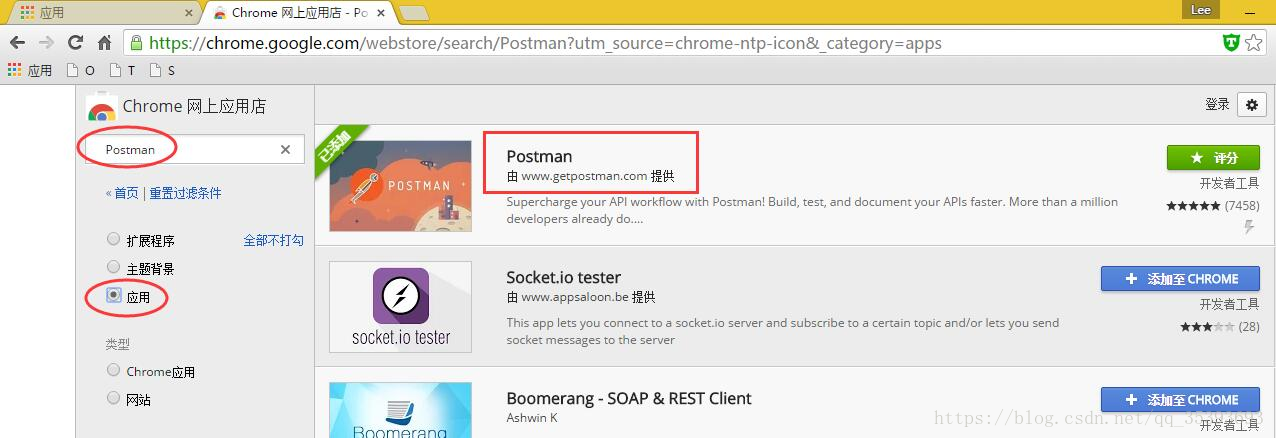Viewport: 1276px width, 438px height.
Task: Reload the page with refresh icon
Action: click(75, 43)
